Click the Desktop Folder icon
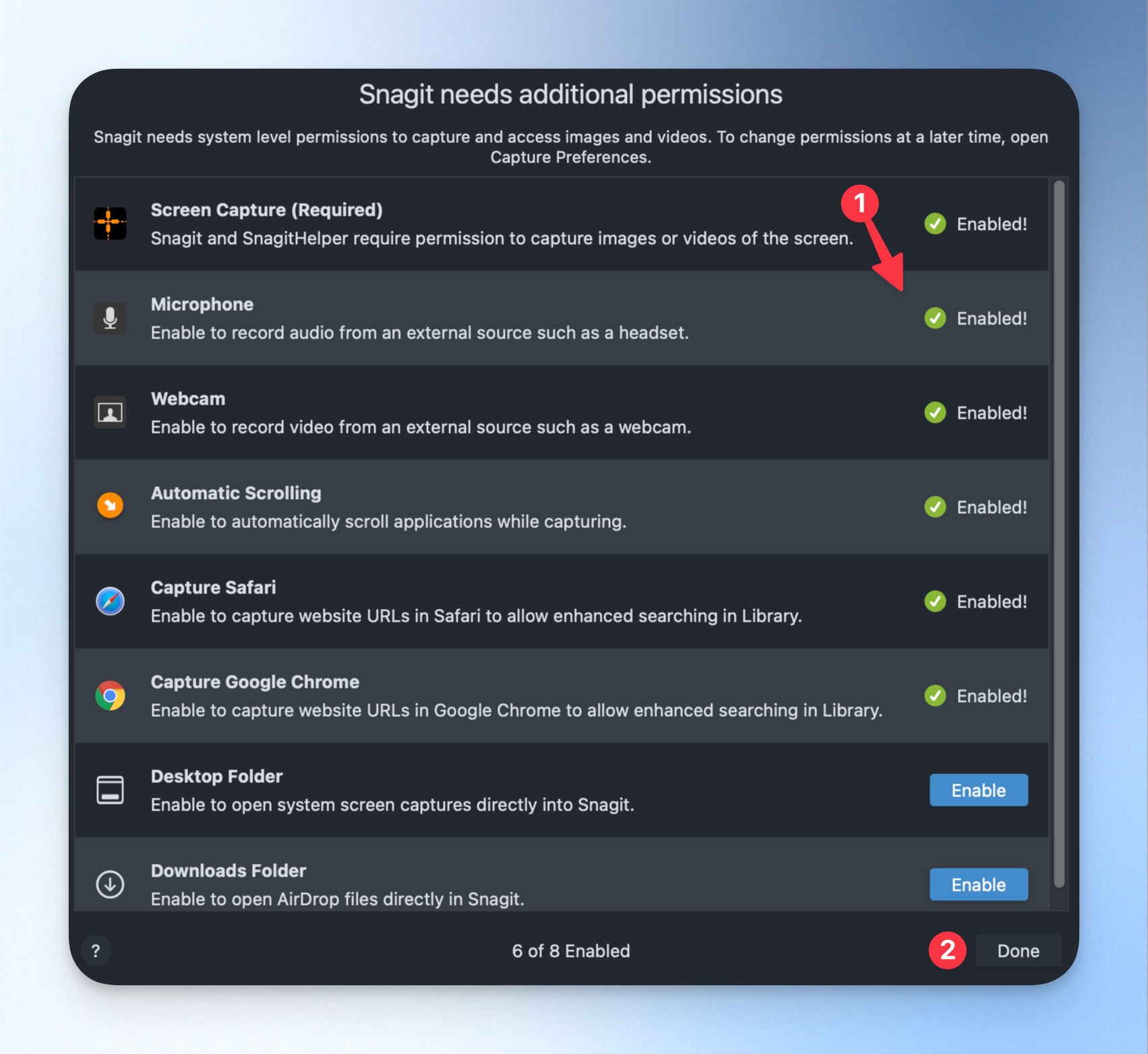This screenshot has width=1148, height=1054. [110, 790]
